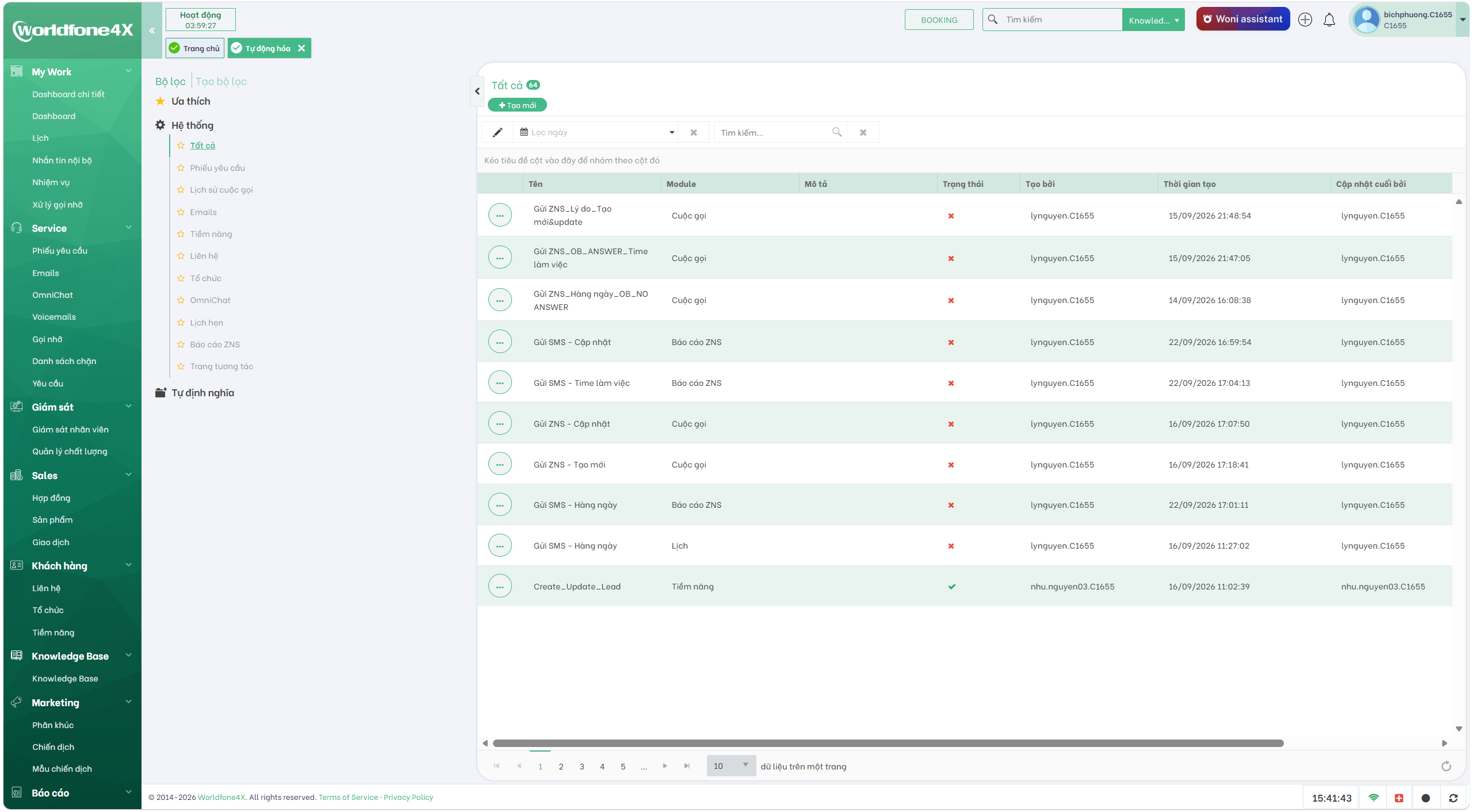
Task: Open Hợp đồng under Sales
Action: click(x=51, y=498)
